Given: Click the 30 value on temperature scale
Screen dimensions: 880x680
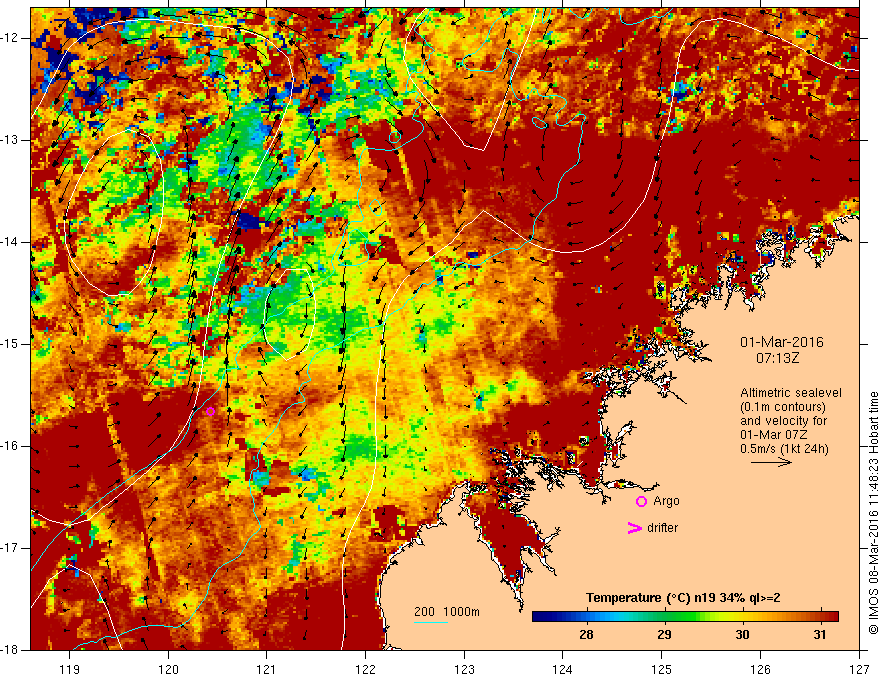Looking at the screenshot, I should 742,635.
